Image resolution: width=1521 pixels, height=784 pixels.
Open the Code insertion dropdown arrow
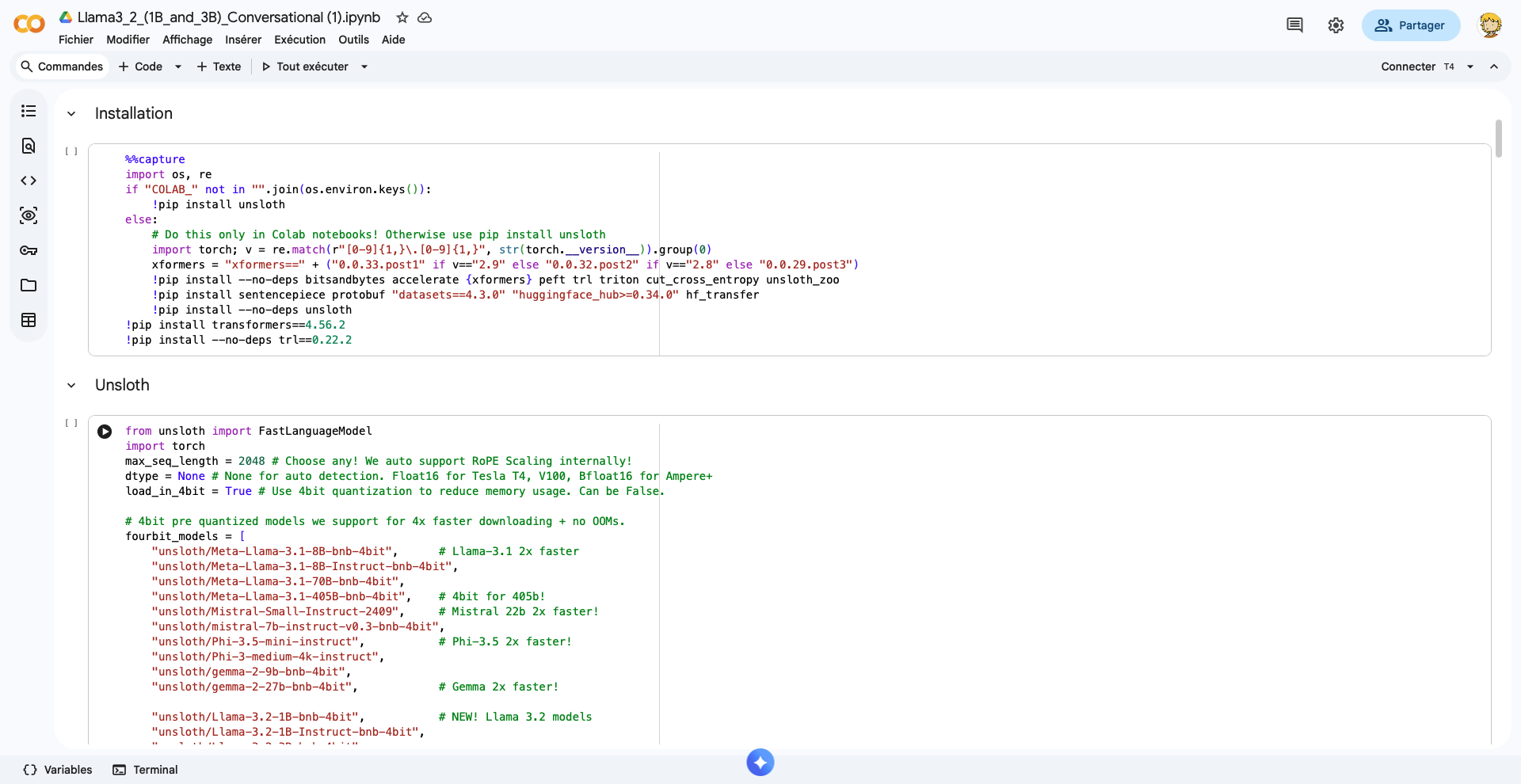(177, 67)
